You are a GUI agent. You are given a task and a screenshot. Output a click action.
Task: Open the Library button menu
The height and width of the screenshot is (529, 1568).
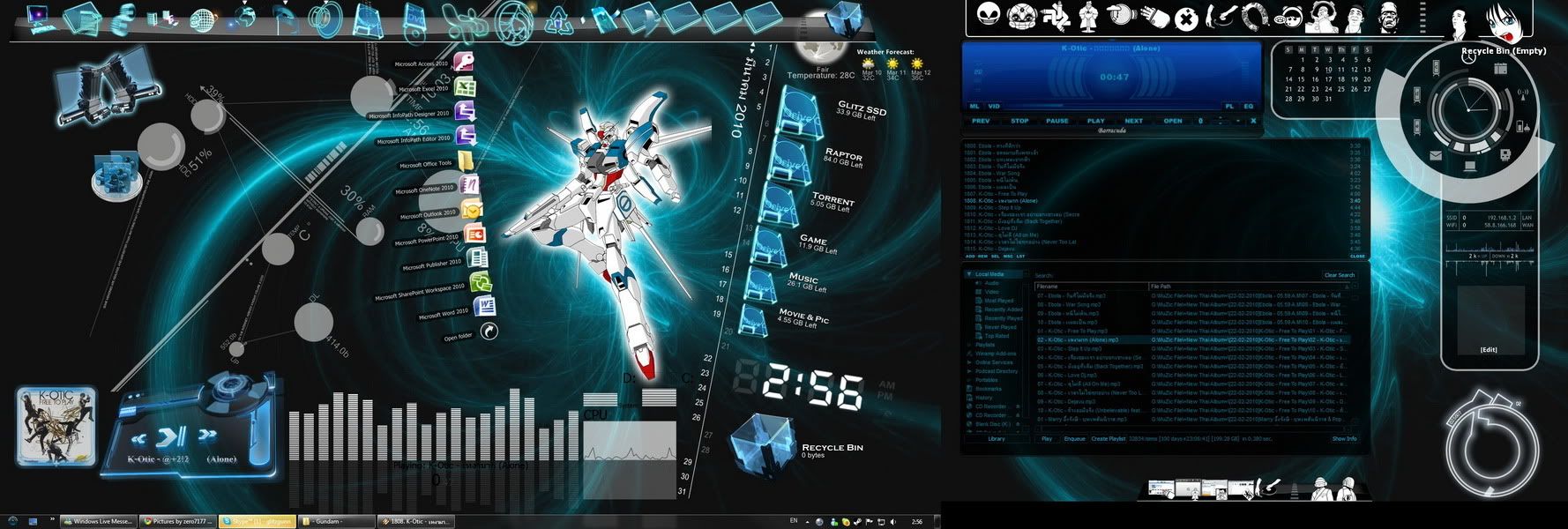click(997, 438)
